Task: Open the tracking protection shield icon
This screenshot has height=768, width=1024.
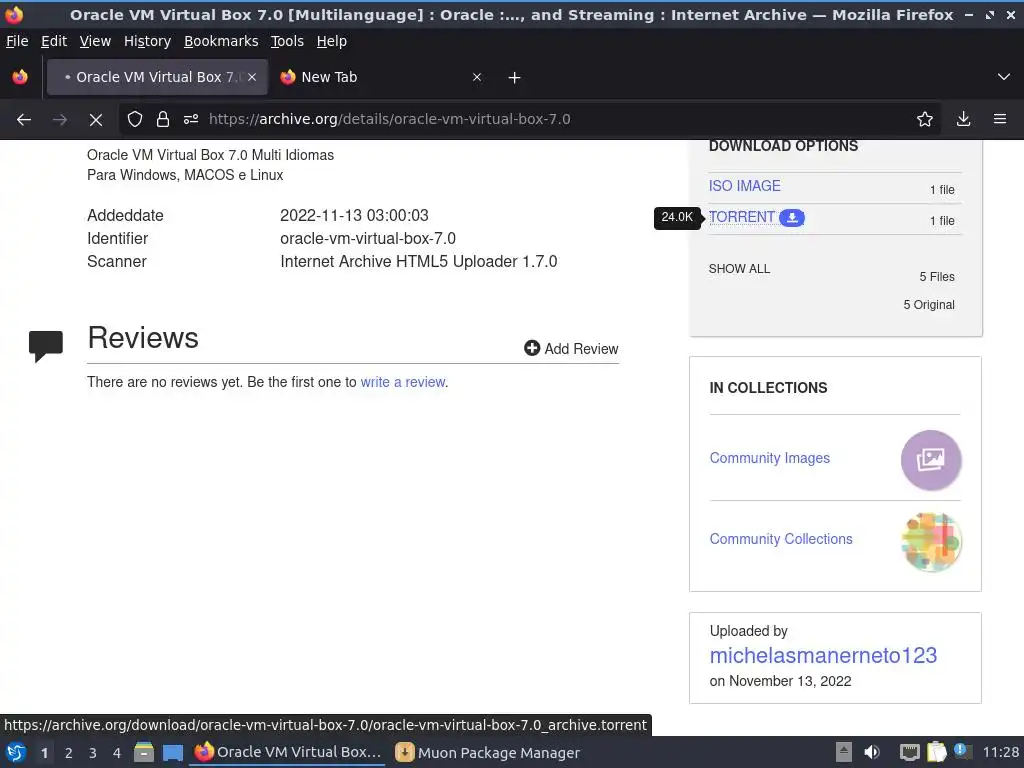Action: (135, 119)
